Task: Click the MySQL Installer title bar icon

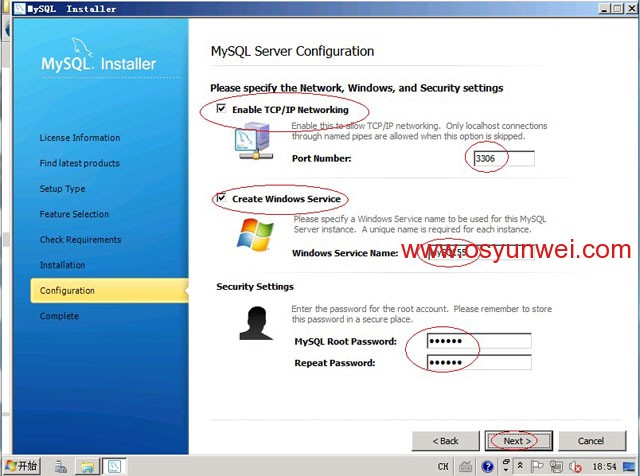Action: [19, 8]
